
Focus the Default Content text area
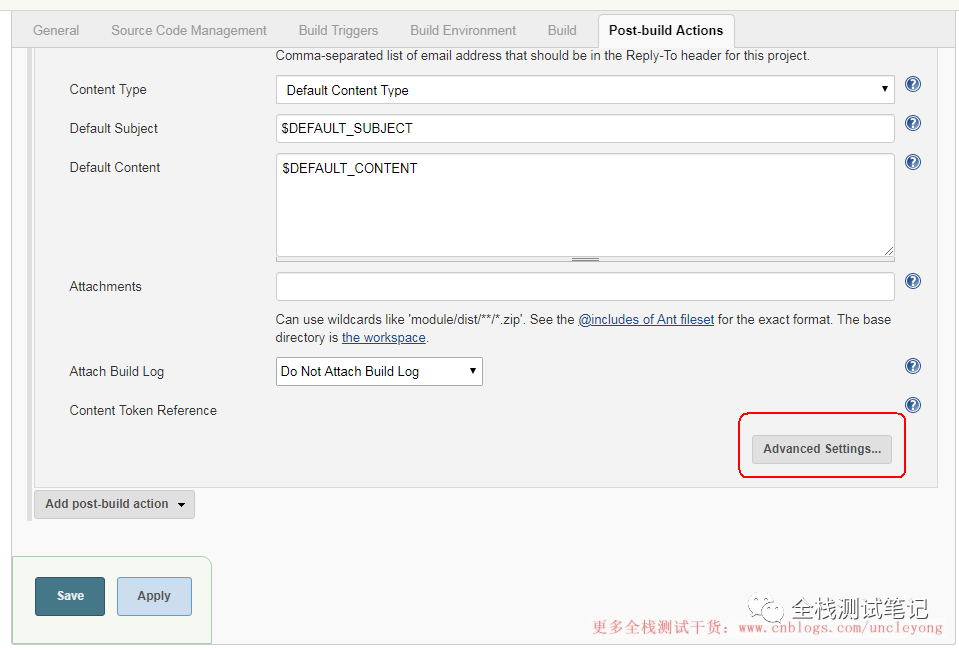pos(585,205)
